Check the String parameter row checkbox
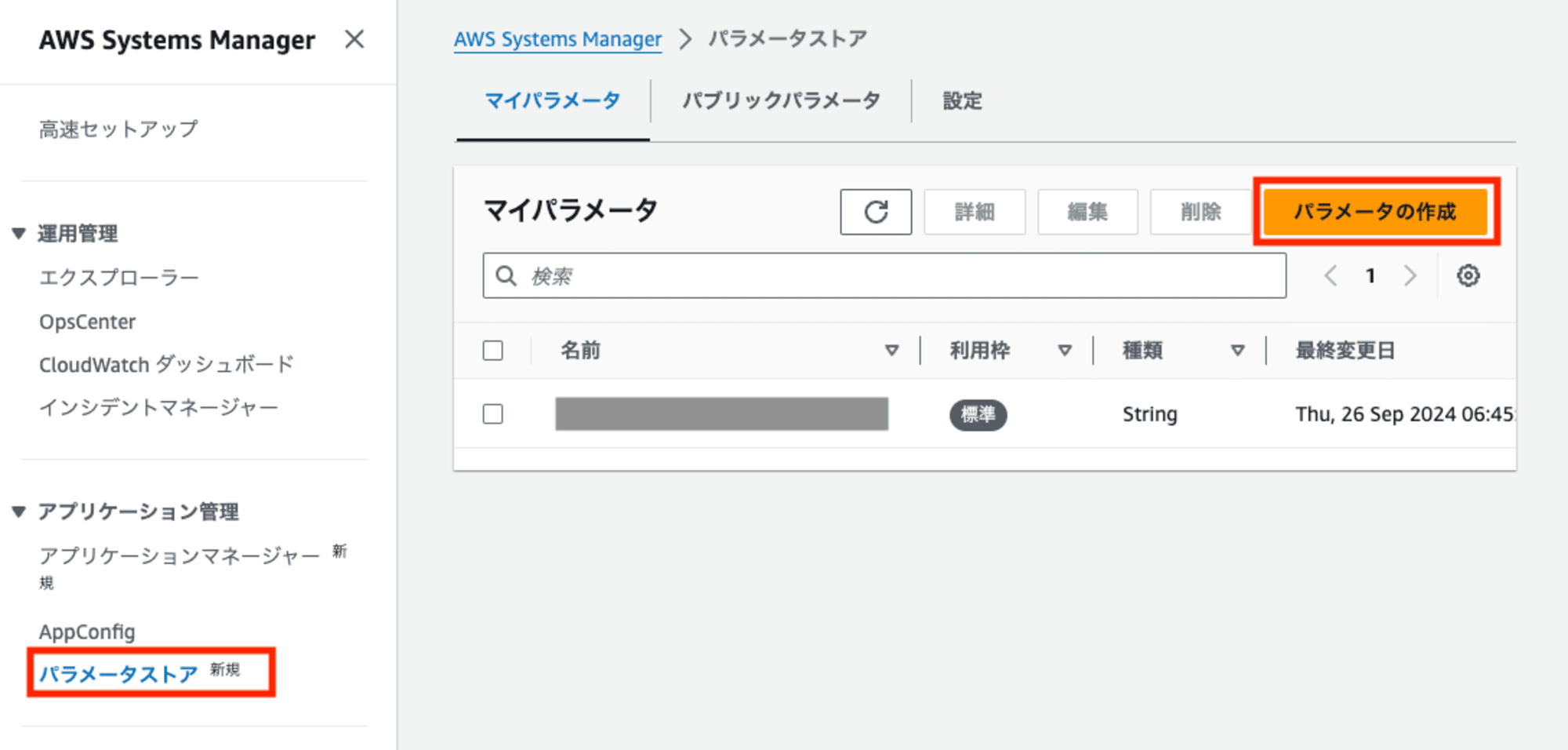The width and height of the screenshot is (1568, 750). 492,414
